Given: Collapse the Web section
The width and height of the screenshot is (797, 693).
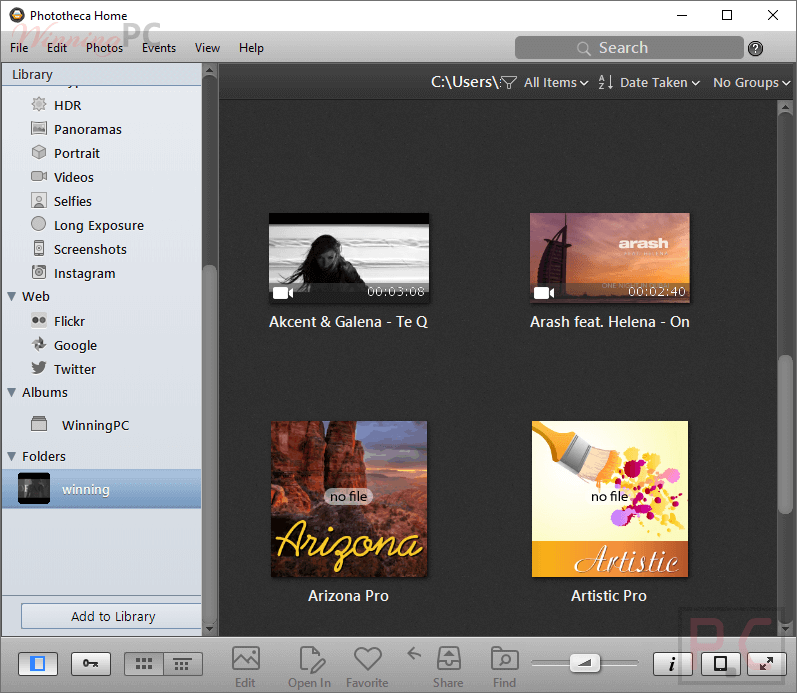Looking at the screenshot, I should 12,296.
